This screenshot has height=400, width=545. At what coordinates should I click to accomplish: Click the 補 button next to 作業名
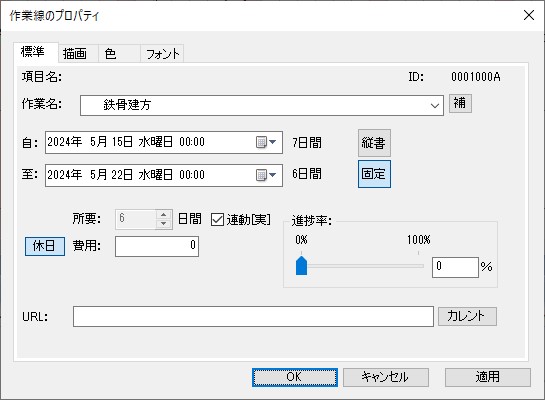pos(460,103)
